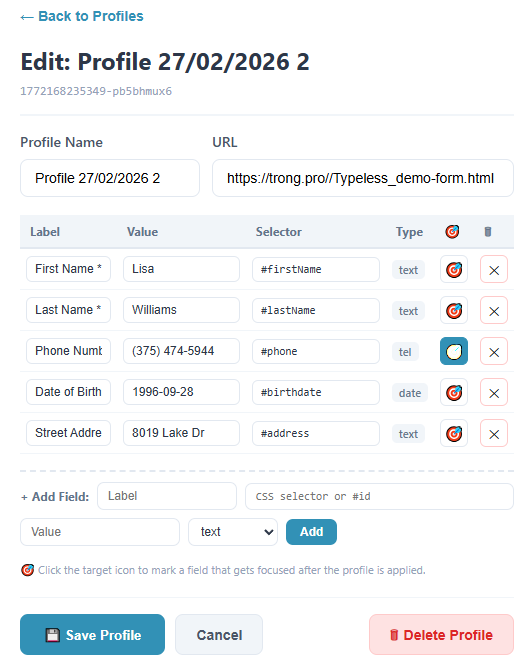Delete the Date of Birth row
Viewport: 522px width, 663px height.
(494, 392)
